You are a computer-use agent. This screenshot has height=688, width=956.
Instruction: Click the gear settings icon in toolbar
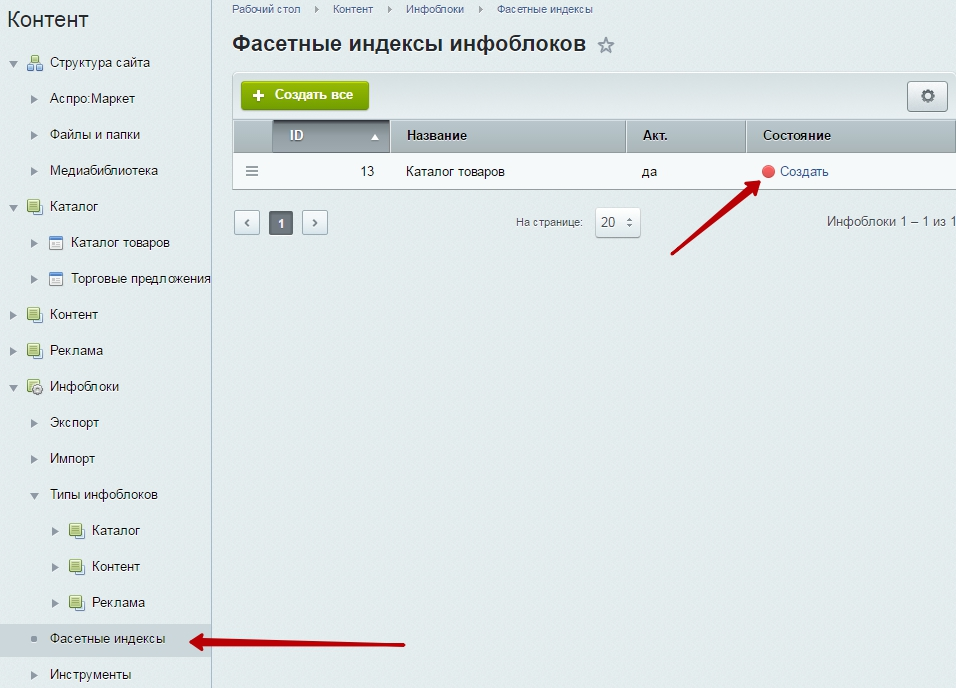[927, 96]
